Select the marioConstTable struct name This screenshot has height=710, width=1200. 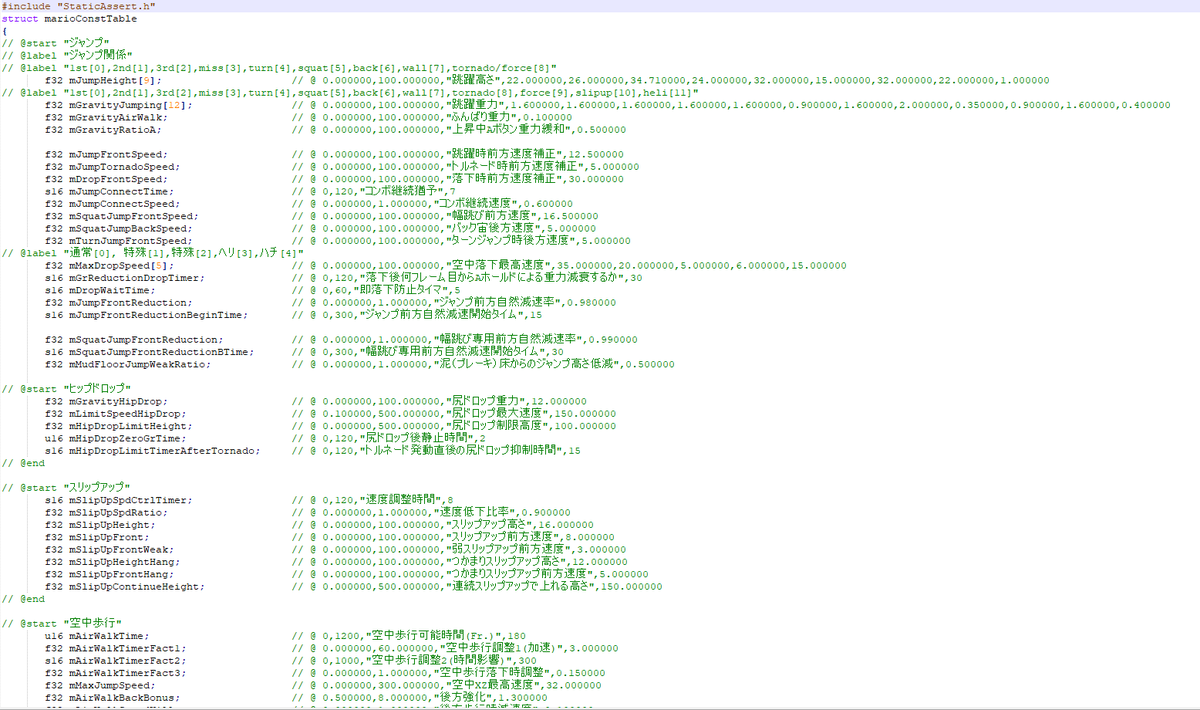(x=90, y=18)
